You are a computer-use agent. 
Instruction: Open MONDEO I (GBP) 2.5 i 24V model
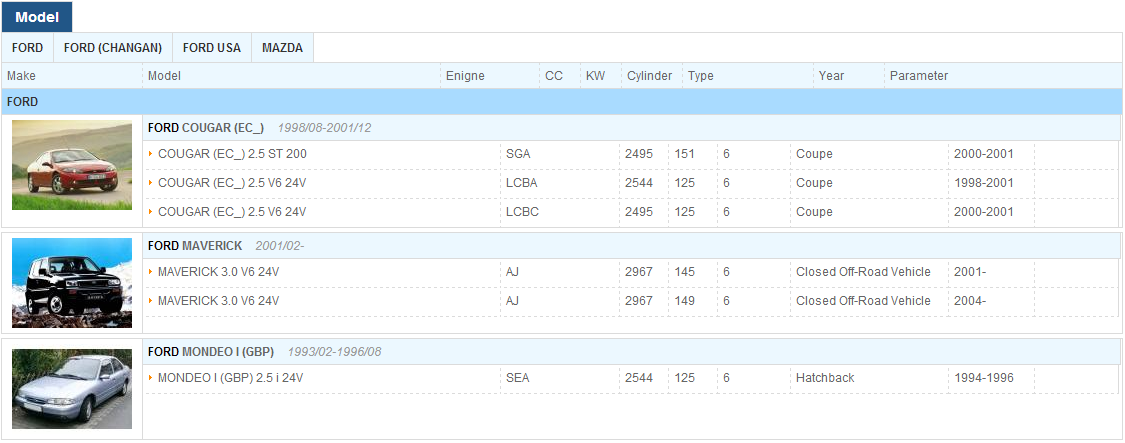point(230,378)
